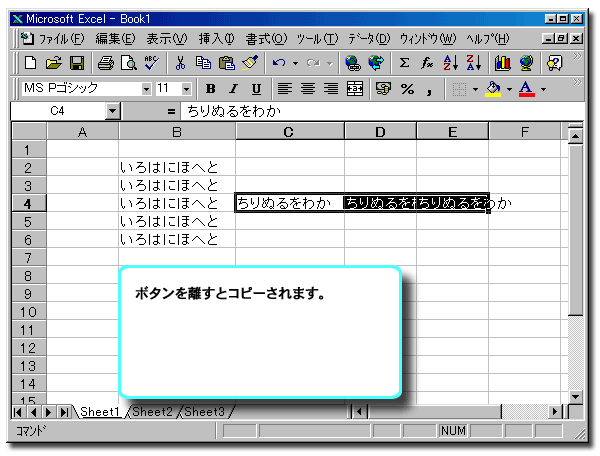The image size is (600, 456).
Task: Open Print Preview with the magnifier page icon
Action: tap(129, 63)
